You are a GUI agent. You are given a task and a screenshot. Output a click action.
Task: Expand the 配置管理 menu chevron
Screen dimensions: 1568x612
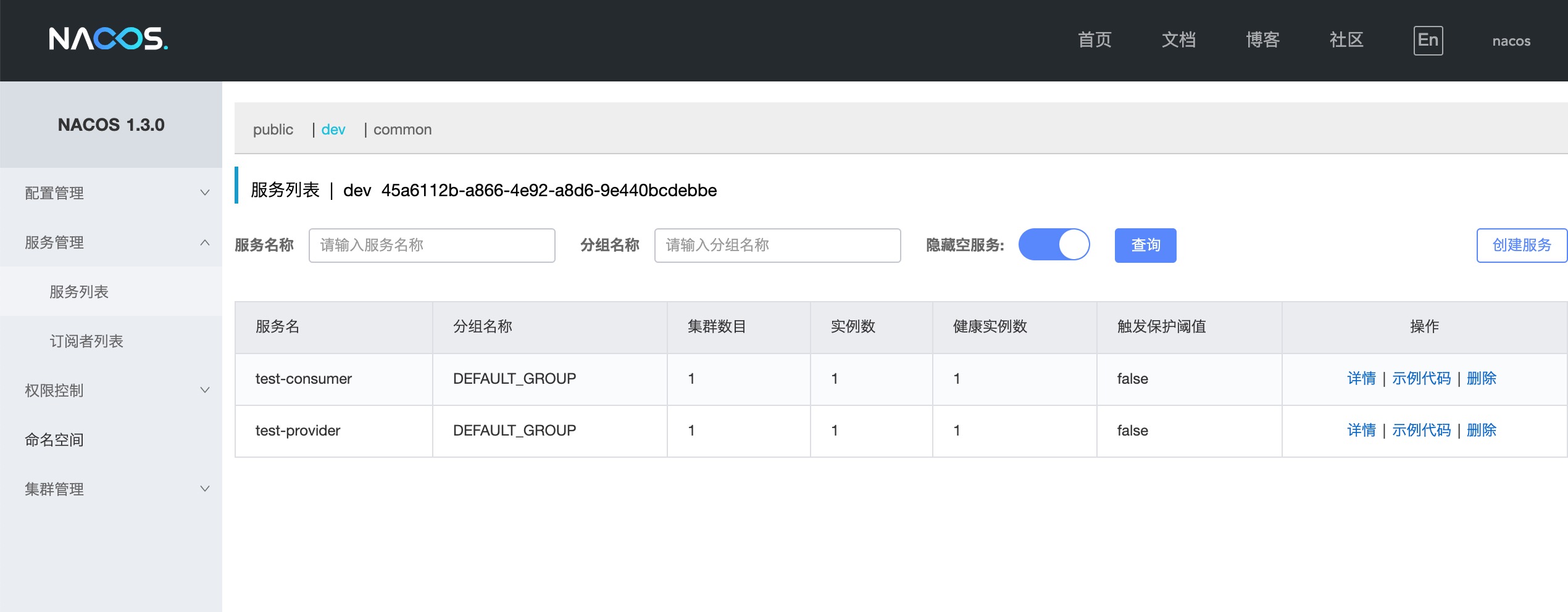(205, 192)
